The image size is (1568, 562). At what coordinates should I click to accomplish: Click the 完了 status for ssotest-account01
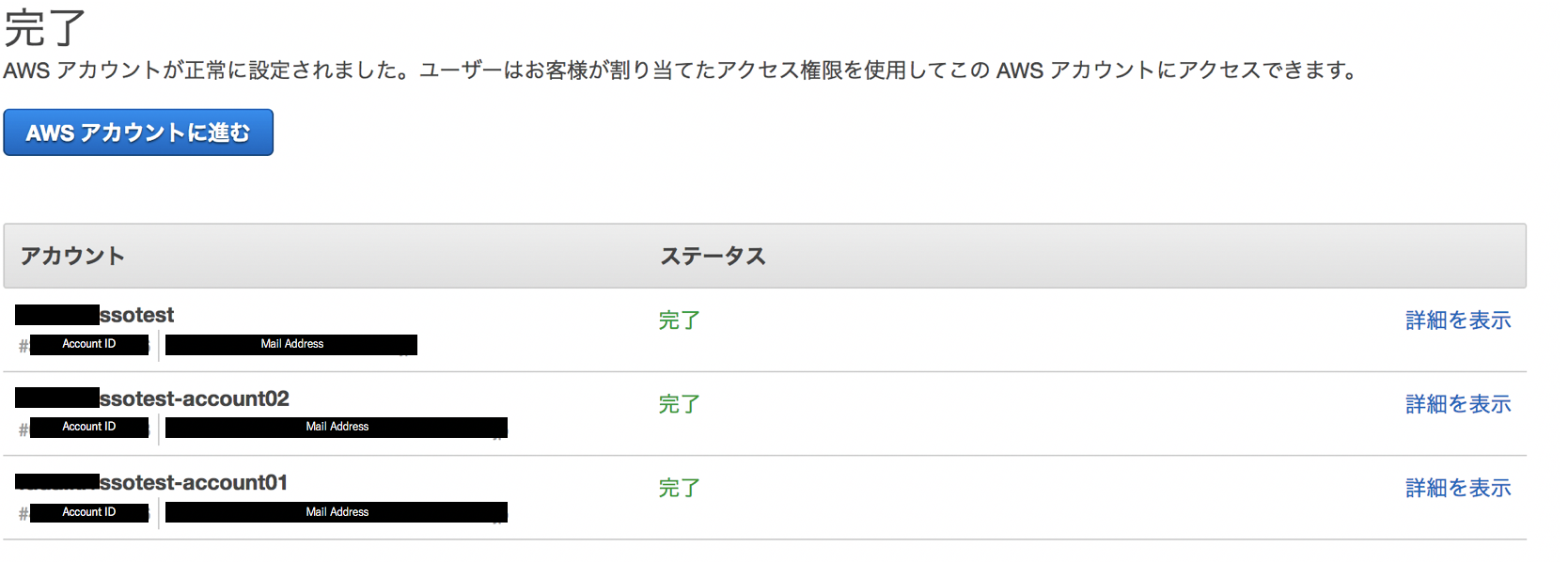[x=679, y=488]
